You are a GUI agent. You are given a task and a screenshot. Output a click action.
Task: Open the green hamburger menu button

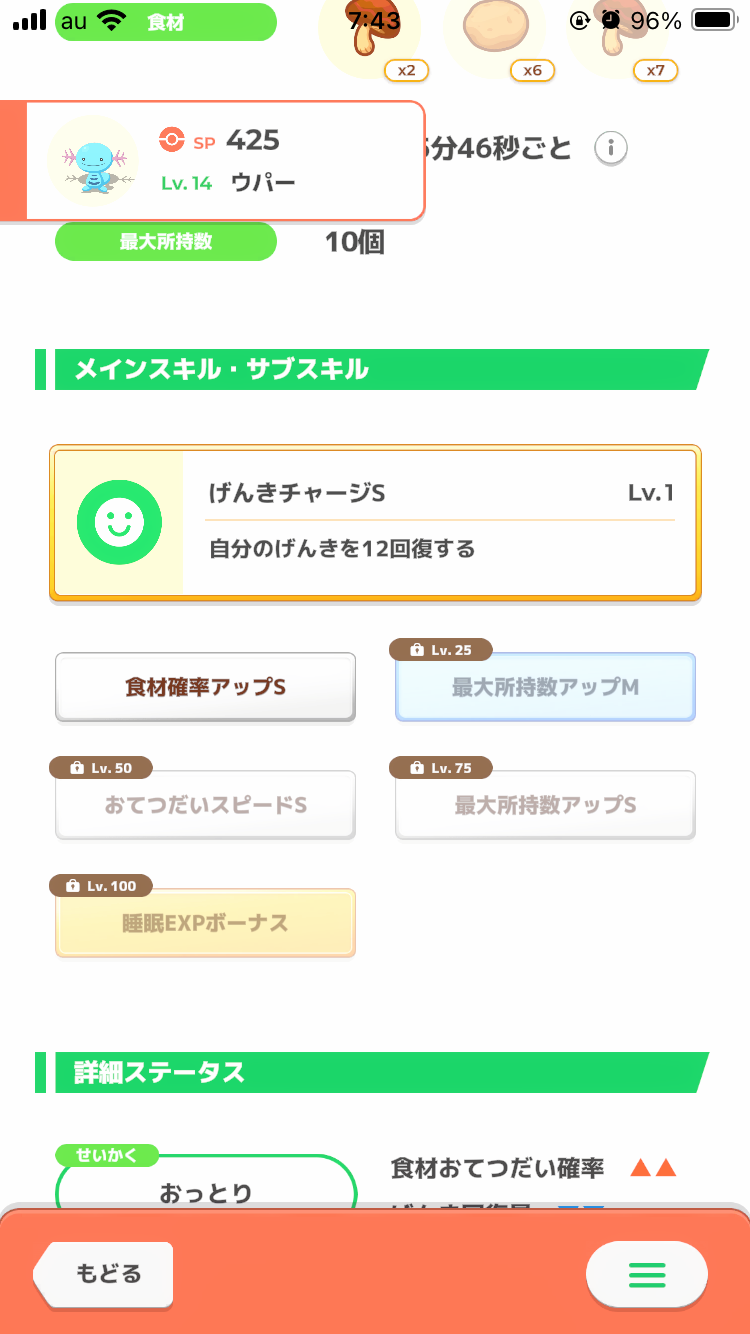pos(646,1274)
